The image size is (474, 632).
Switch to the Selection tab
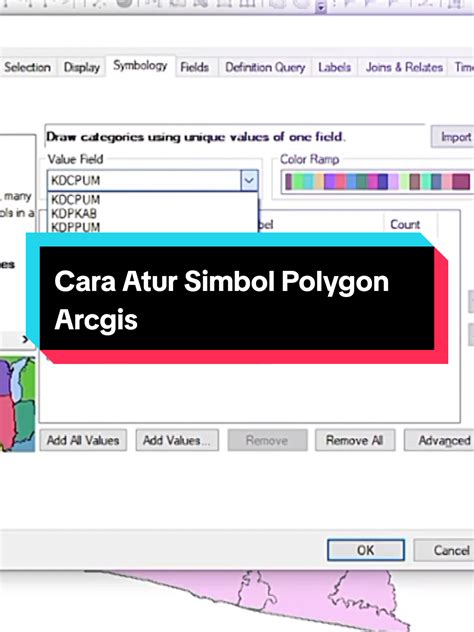point(27,67)
